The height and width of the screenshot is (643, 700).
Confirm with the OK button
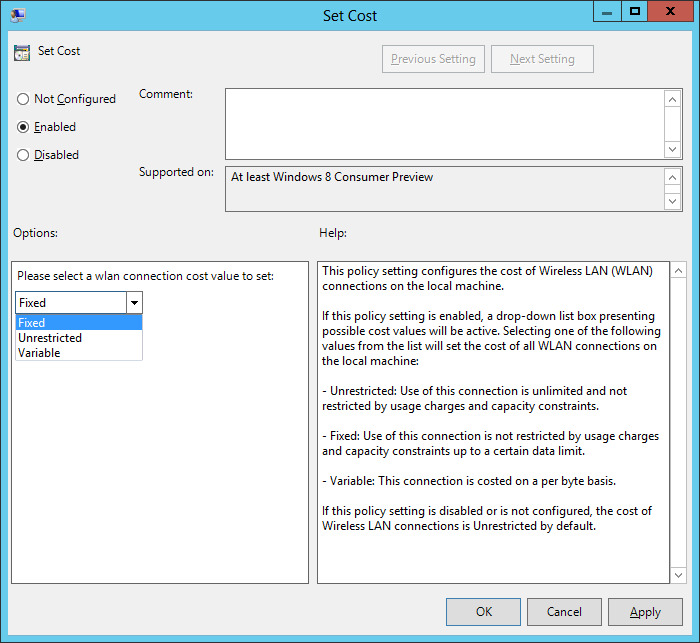483,612
